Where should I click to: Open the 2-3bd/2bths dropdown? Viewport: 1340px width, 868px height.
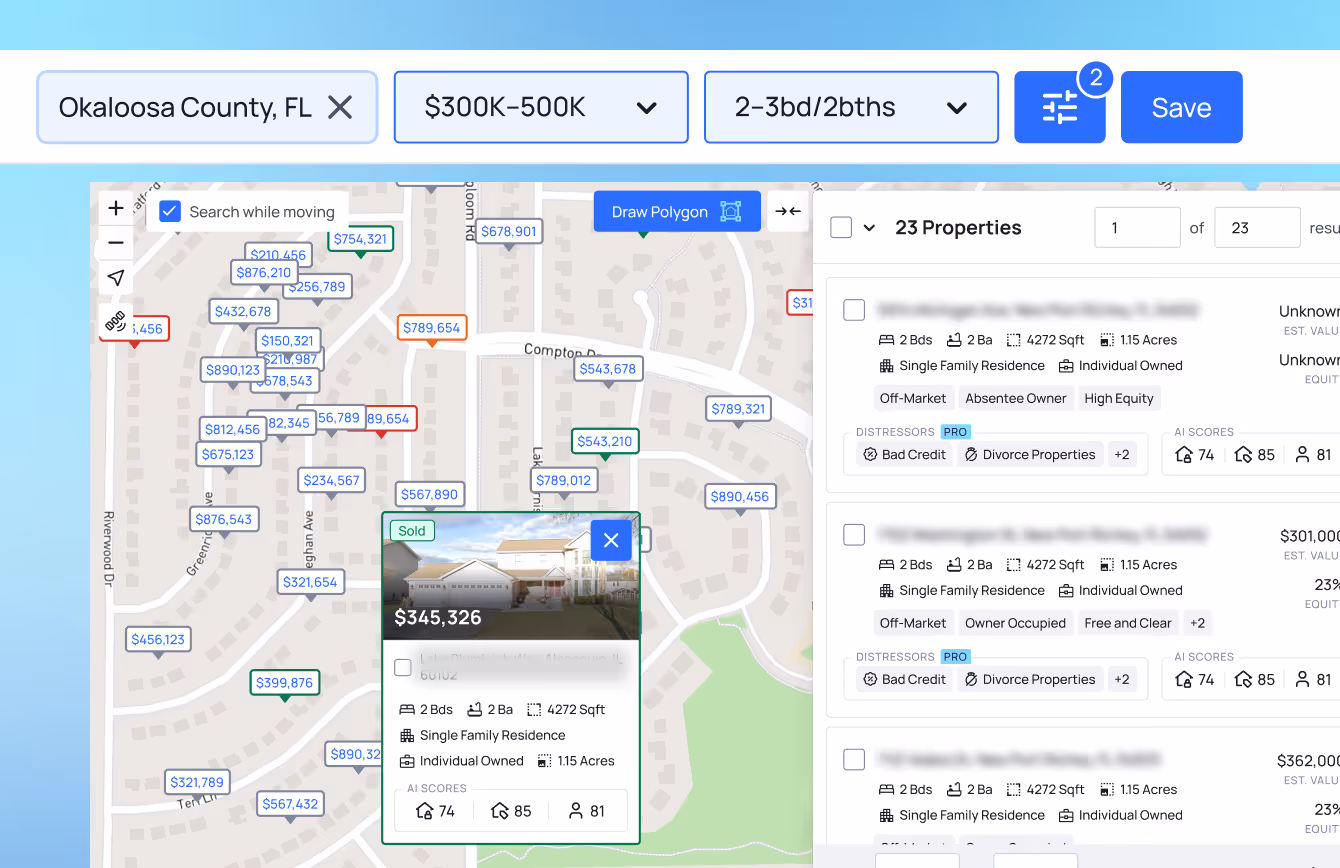coord(851,107)
